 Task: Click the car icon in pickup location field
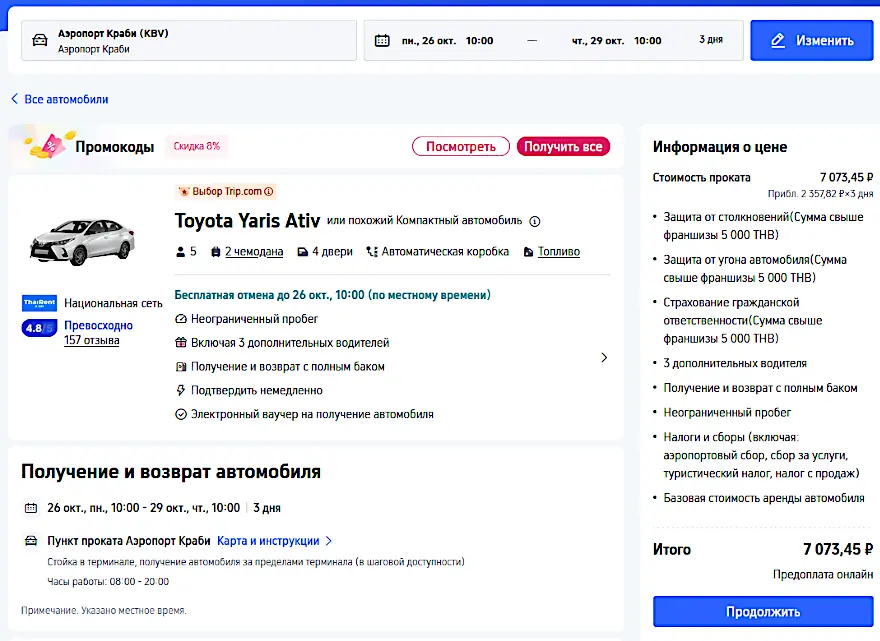(x=40, y=40)
